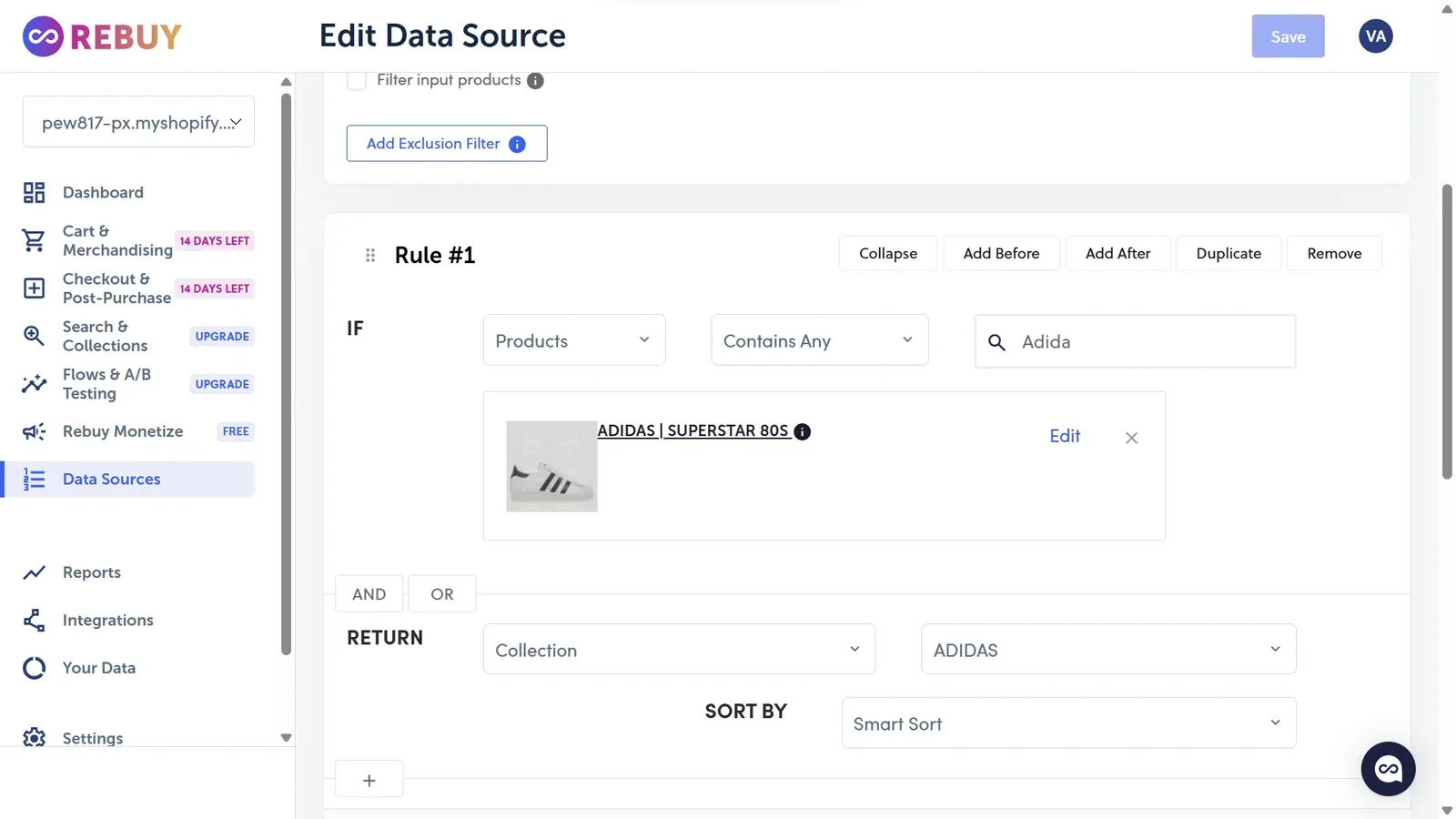Open Your Data page

point(98,668)
